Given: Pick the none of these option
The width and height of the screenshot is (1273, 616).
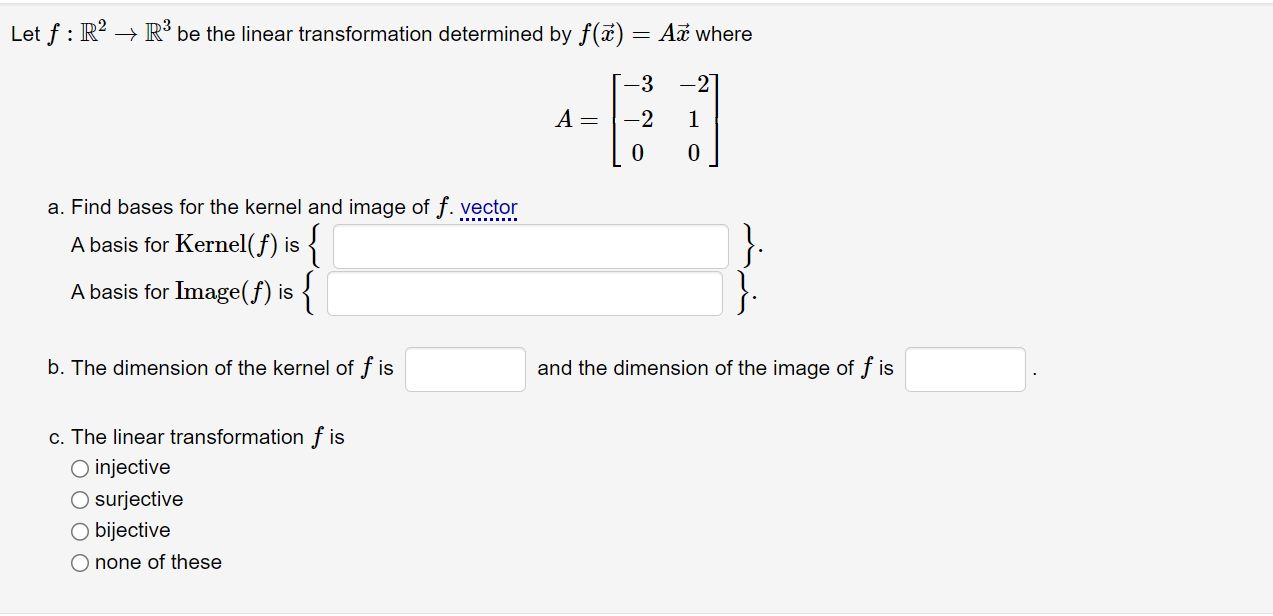Looking at the screenshot, I should coord(79,562).
